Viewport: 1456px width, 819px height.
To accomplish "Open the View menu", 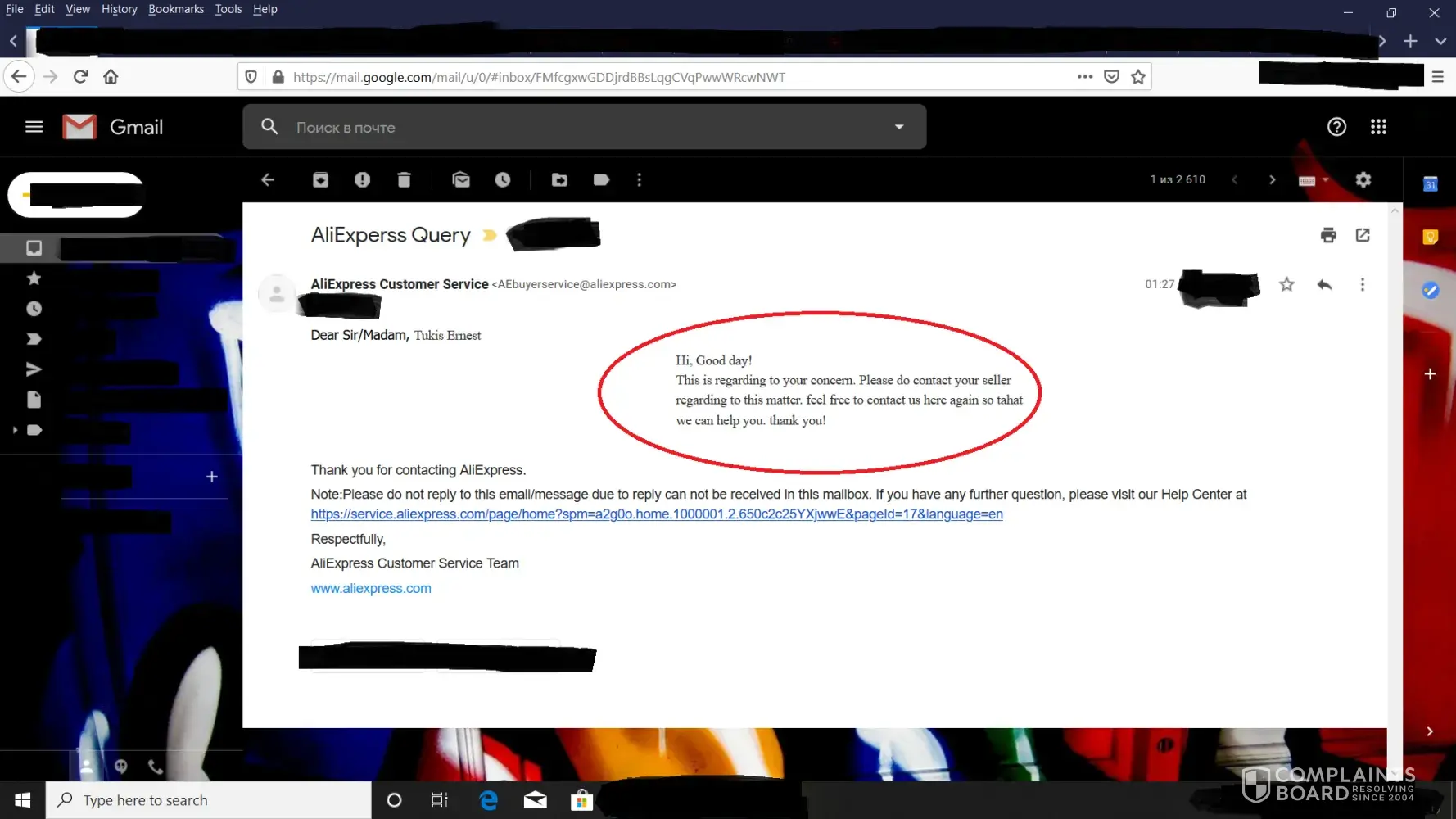I will point(78,9).
